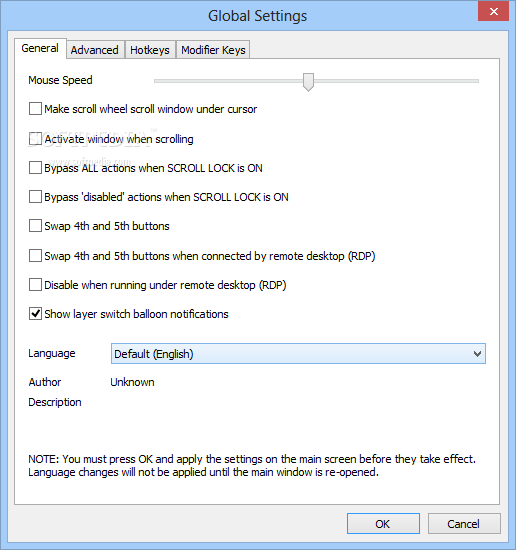Toggle swap buttons when connected by RDP
Image resolution: width=516 pixels, height=550 pixels.
click(x=35, y=256)
